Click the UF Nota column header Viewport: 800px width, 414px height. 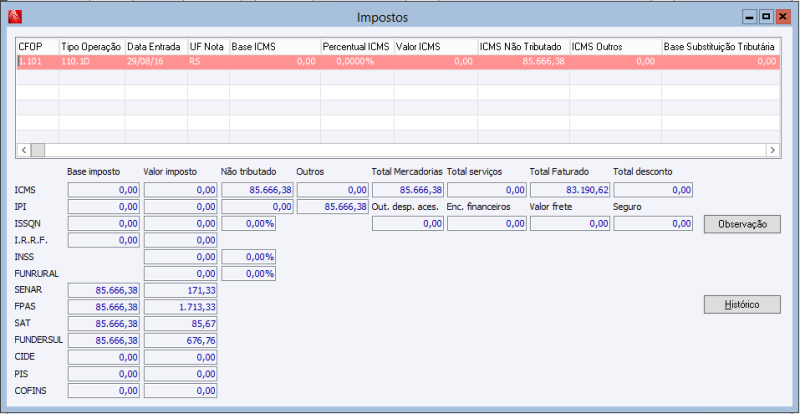tap(208, 46)
